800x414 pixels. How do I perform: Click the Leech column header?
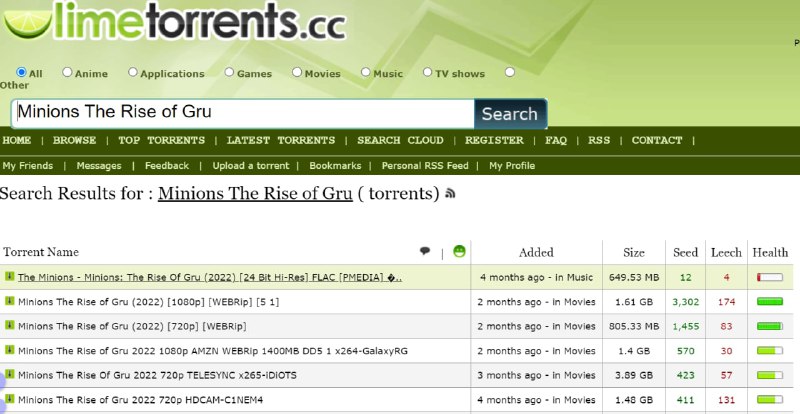[x=726, y=252]
